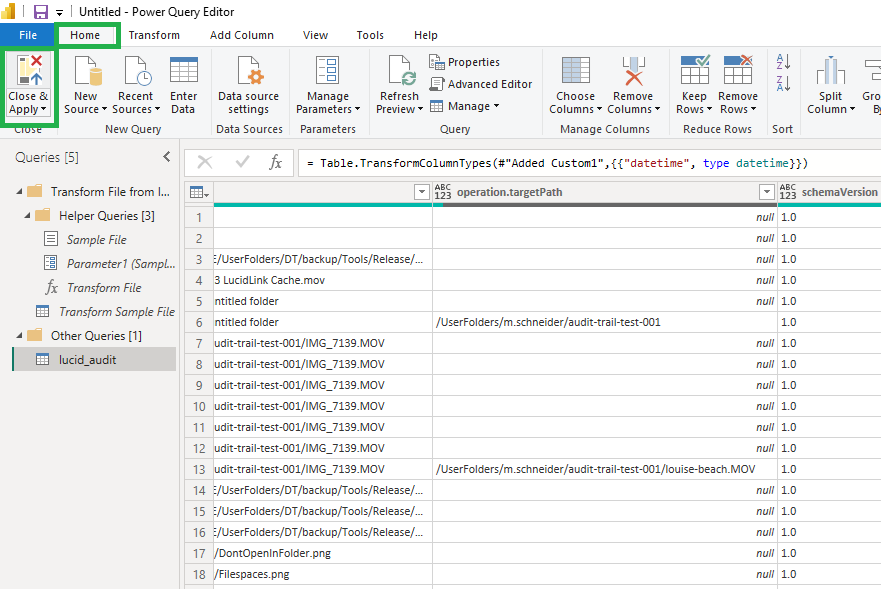Collapse the Other Queries group
This screenshot has height=589, width=881.
coord(20,336)
